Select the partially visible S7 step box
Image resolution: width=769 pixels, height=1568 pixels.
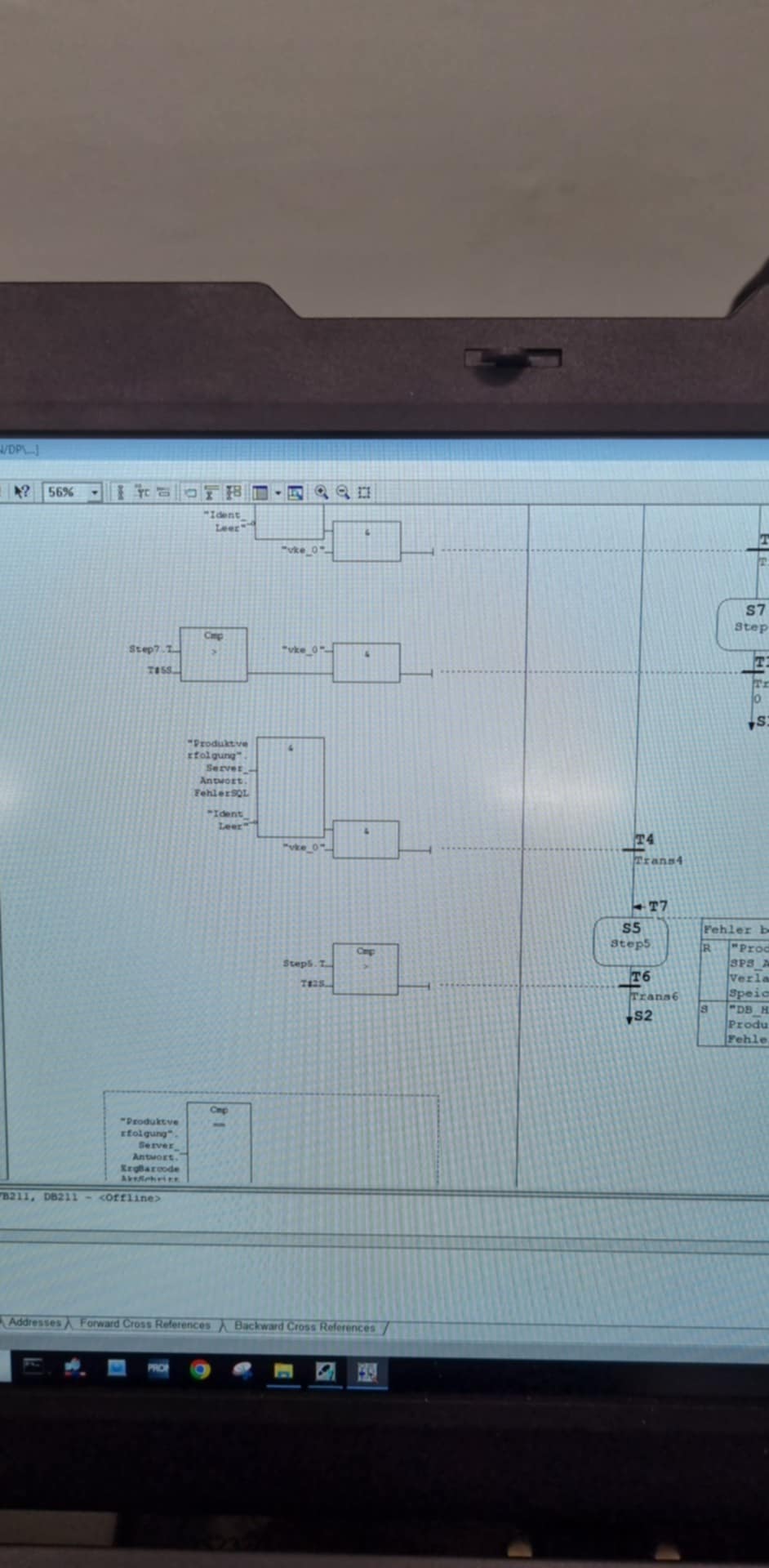pos(743,624)
